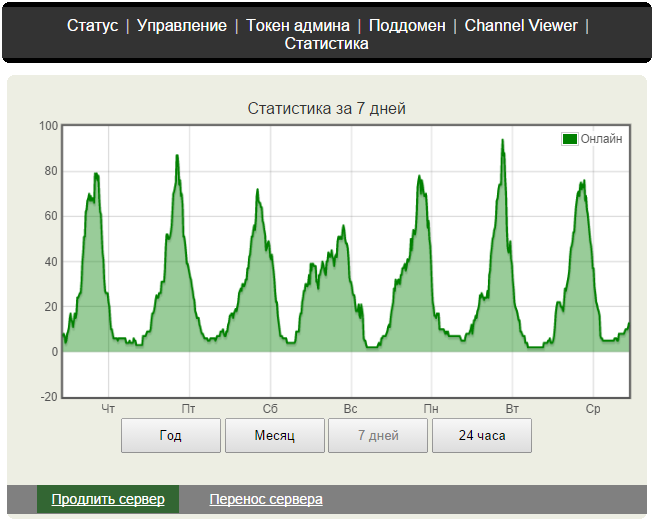Click the Ср label on the x-axis
This screenshot has width=654, height=521.
[592, 409]
